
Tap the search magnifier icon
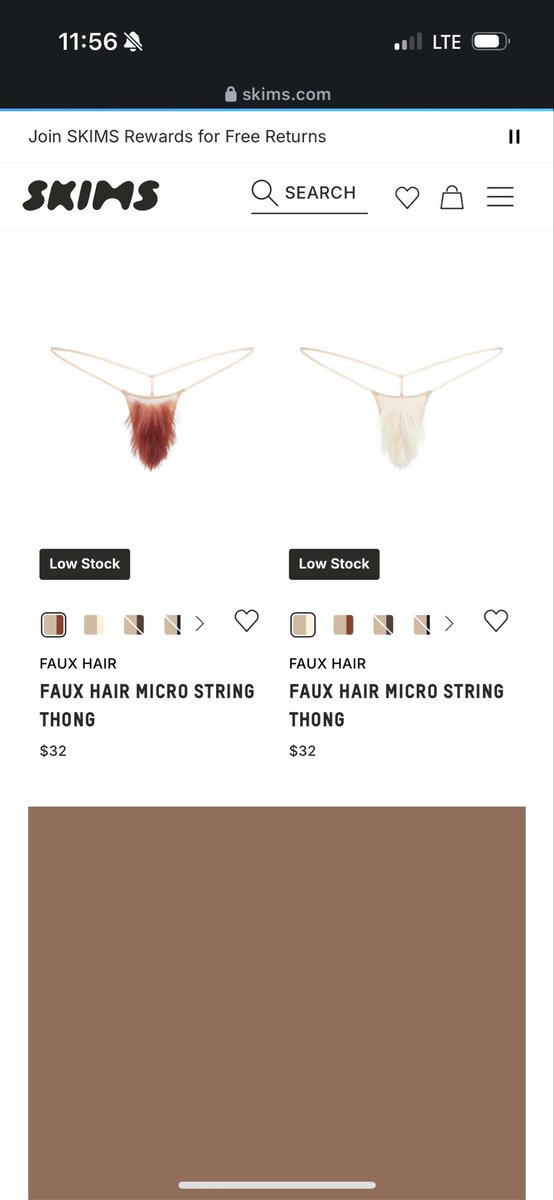click(x=264, y=193)
